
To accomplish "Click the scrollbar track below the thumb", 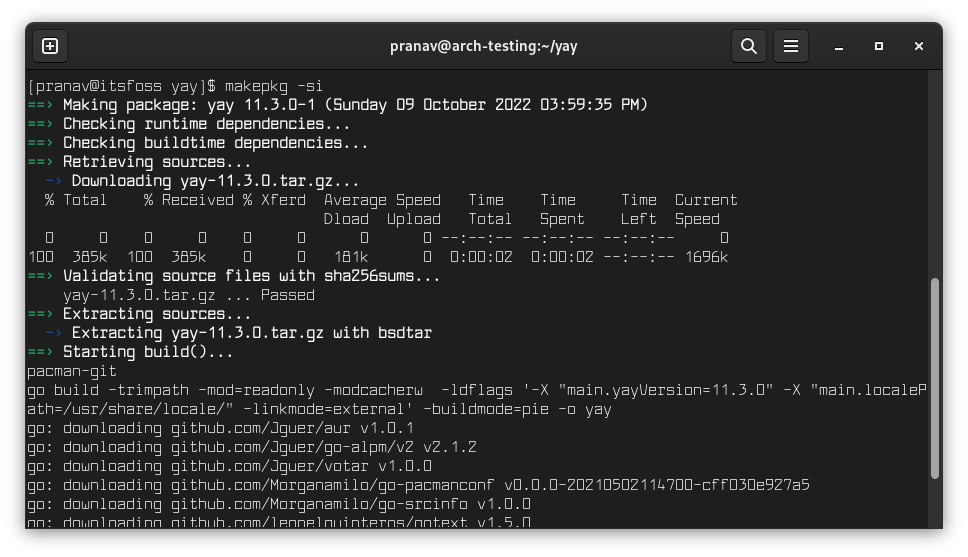I will tap(935, 502).
